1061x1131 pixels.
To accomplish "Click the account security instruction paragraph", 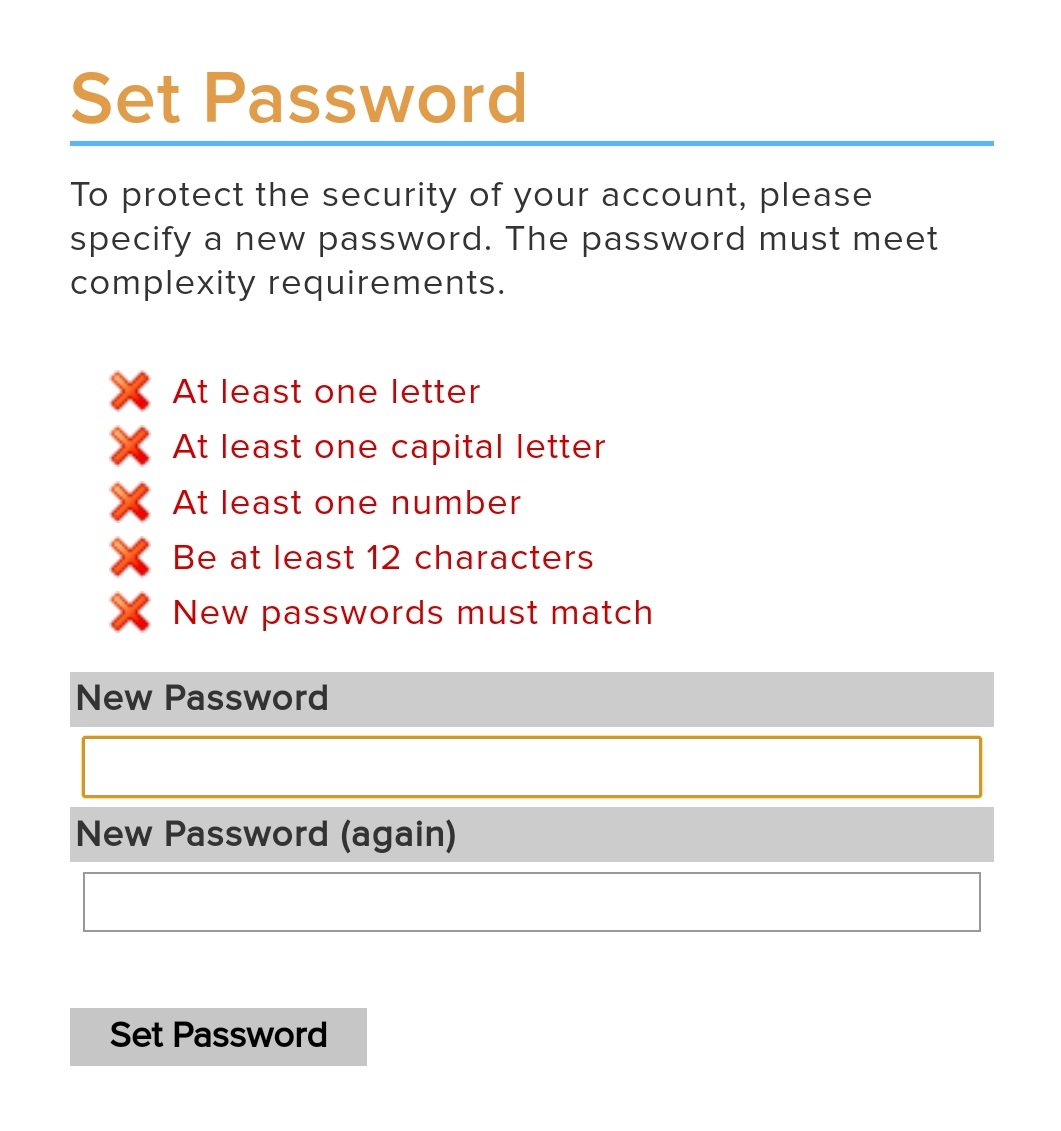I will (504, 239).
